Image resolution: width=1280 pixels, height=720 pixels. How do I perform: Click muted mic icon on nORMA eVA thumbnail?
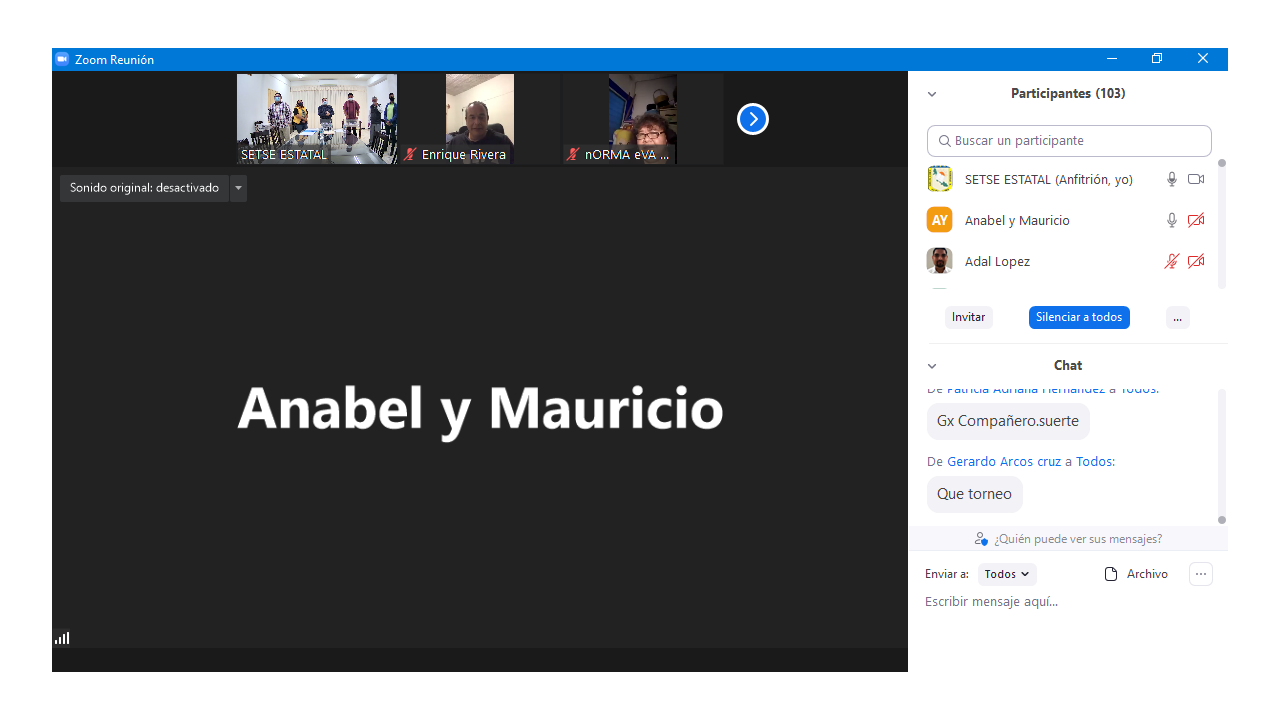click(573, 155)
